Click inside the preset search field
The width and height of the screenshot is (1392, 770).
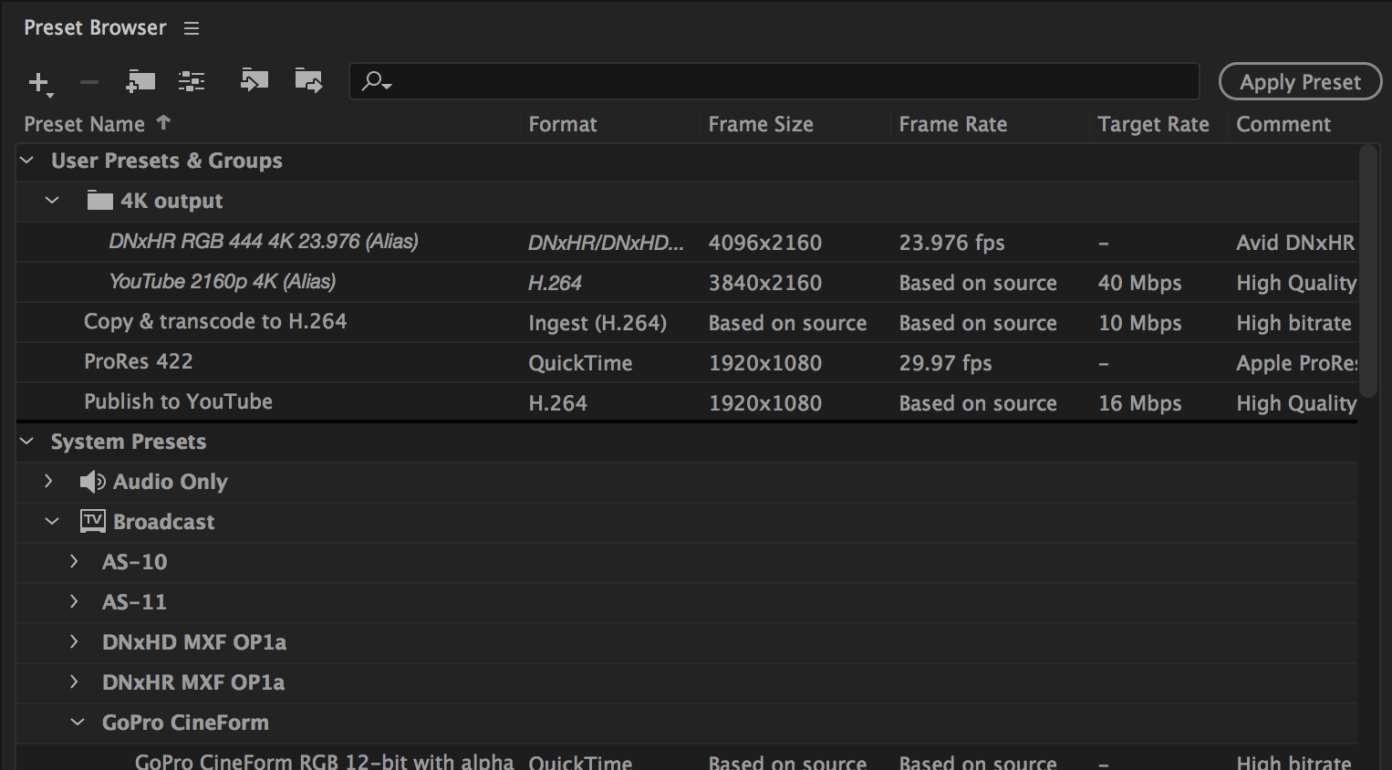pyautogui.click(x=700, y=82)
